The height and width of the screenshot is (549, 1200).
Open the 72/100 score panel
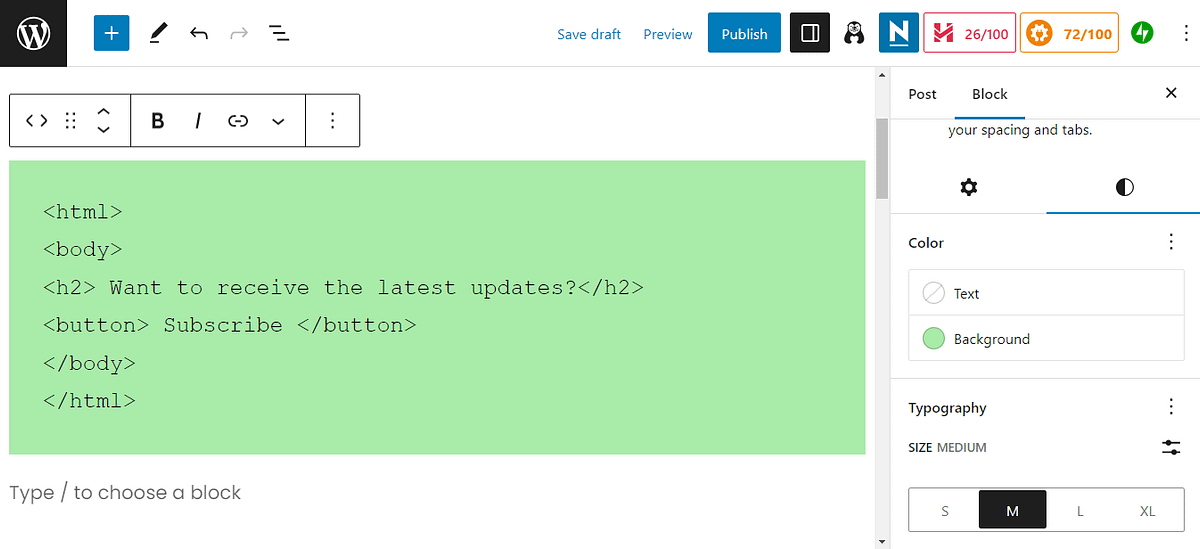coord(1069,33)
